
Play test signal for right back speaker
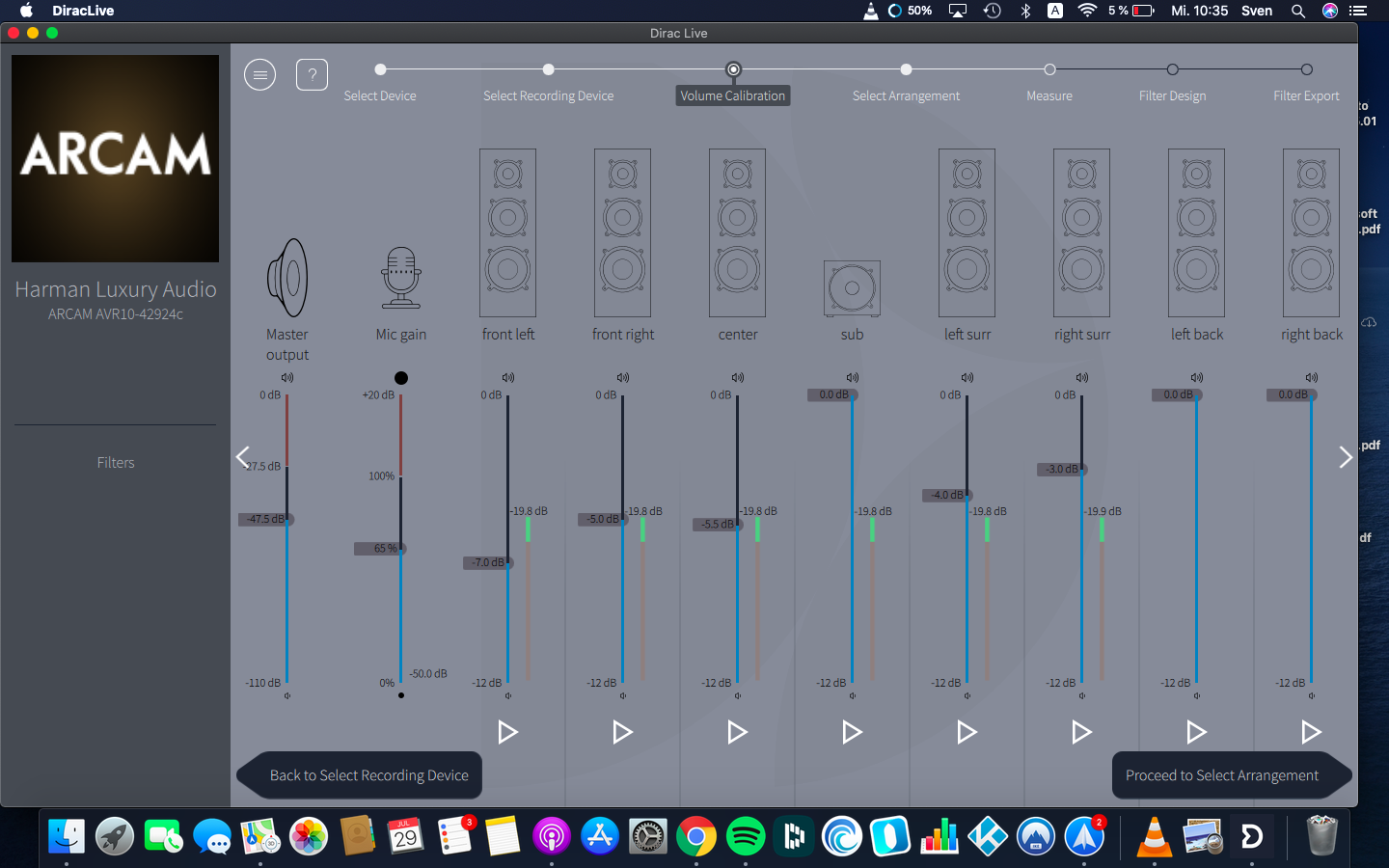click(x=1311, y=732)
